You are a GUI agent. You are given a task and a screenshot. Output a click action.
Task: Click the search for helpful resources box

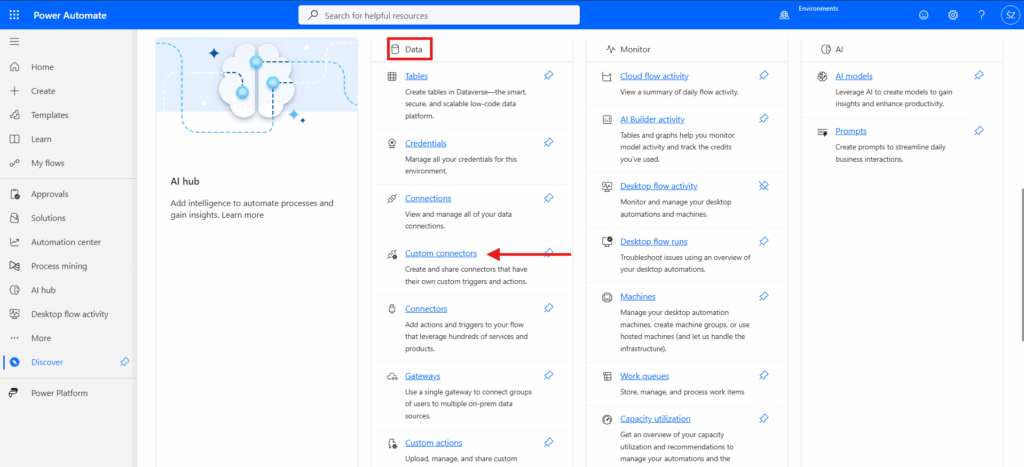(x=439, y=15)
